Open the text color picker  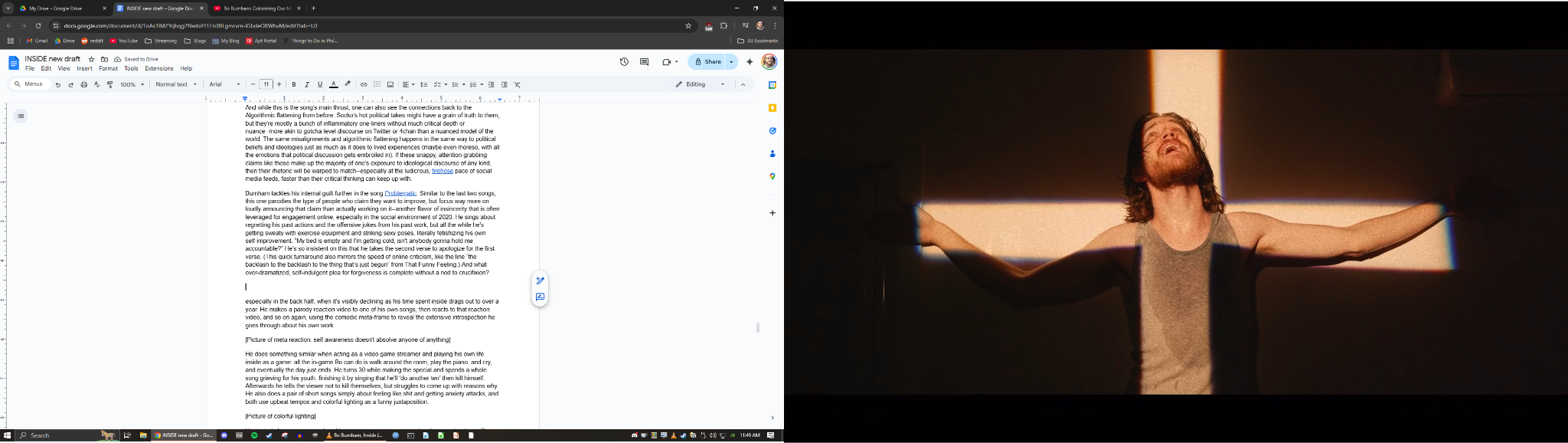point(333,84)
